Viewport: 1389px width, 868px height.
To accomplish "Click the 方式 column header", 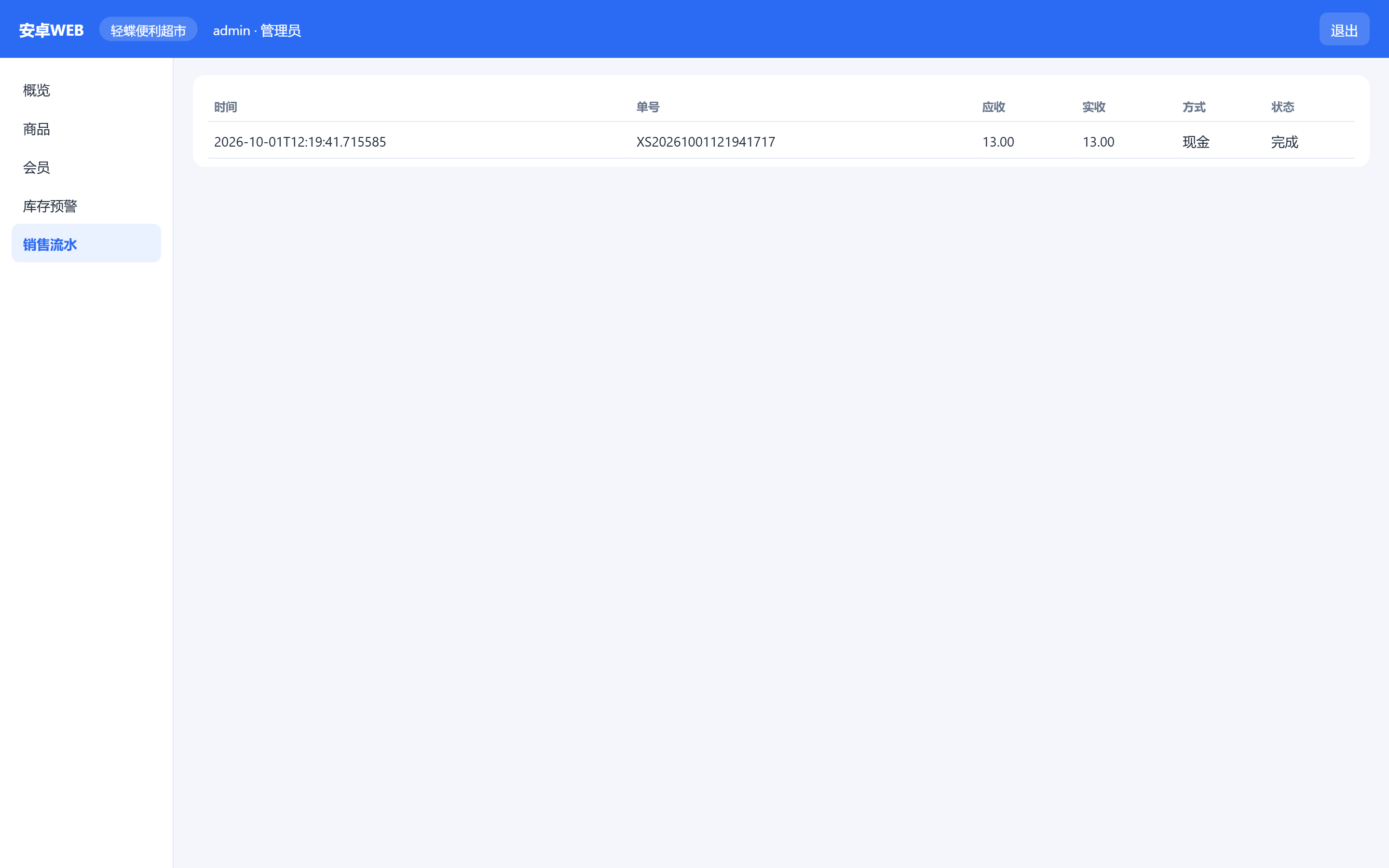I will (x=1194, y=107).
